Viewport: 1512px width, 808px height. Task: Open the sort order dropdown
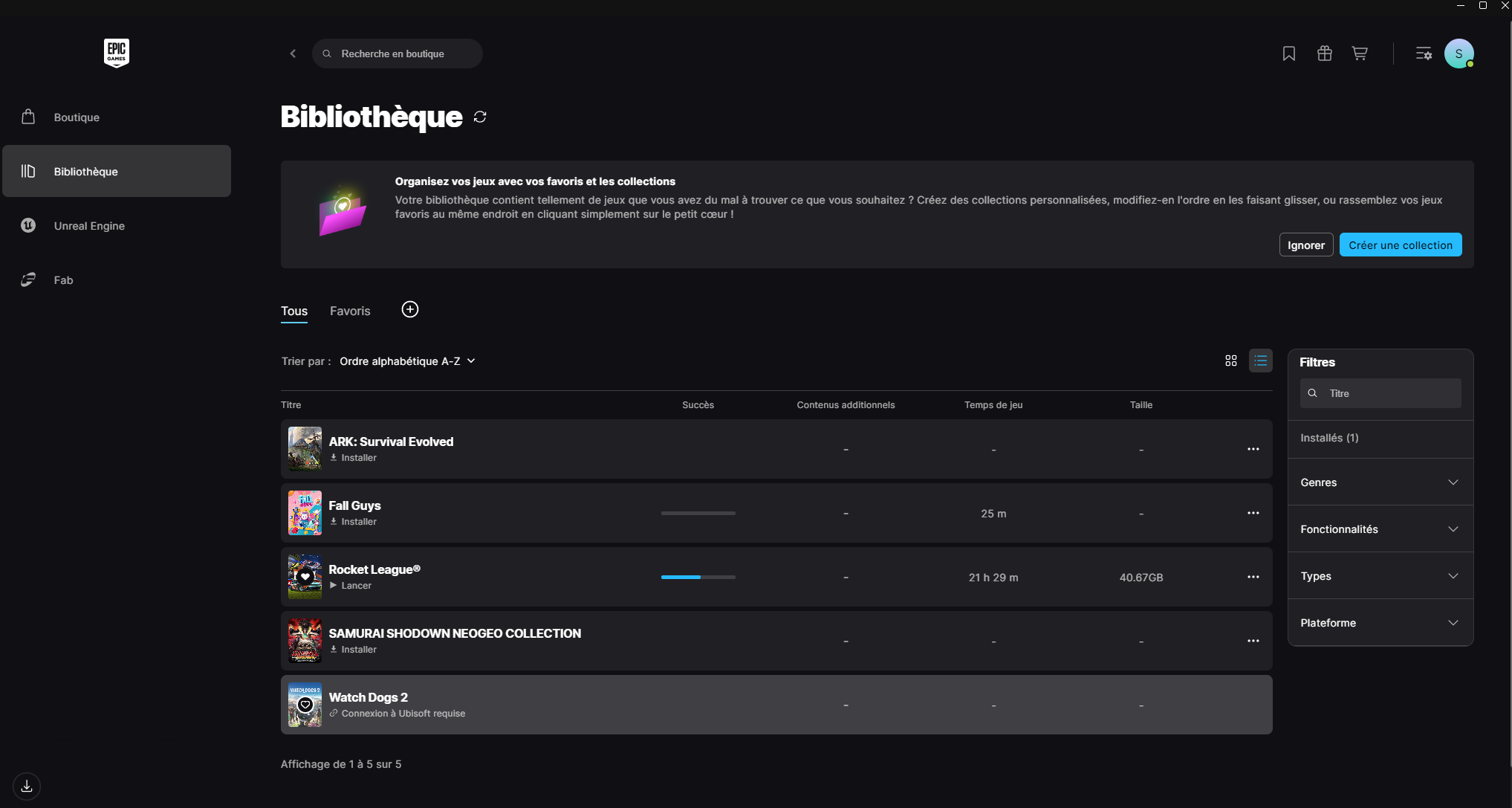click(x=407, y=361)
